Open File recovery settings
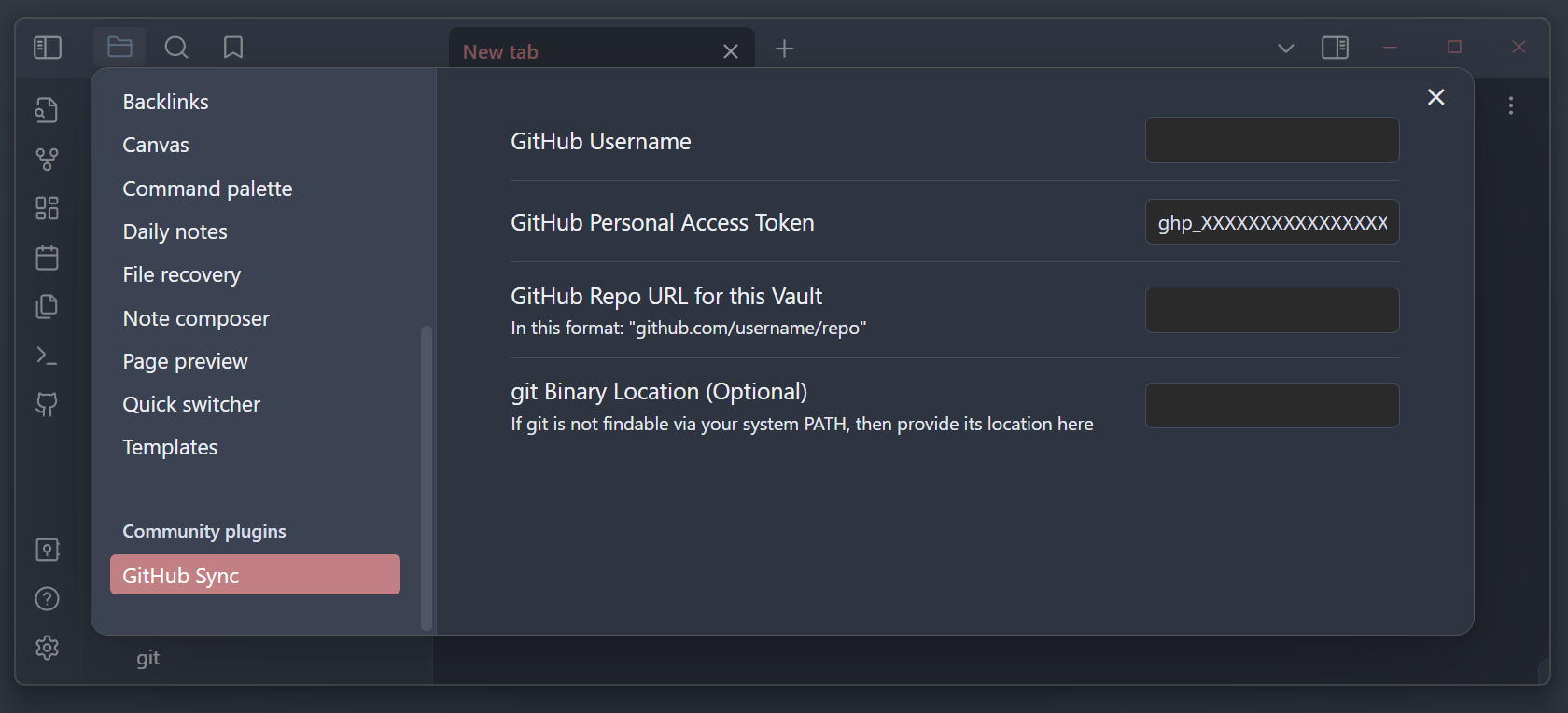 (181, 274)
